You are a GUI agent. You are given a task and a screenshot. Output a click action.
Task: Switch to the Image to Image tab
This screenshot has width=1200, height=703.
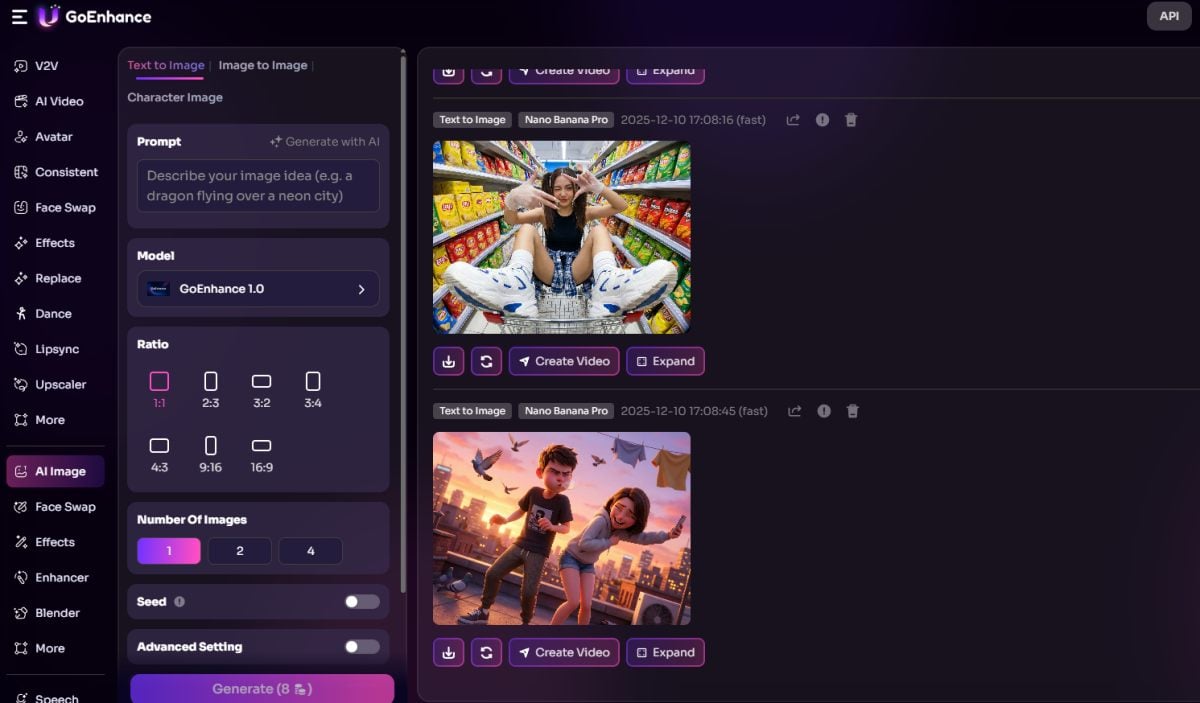(263, 64)
